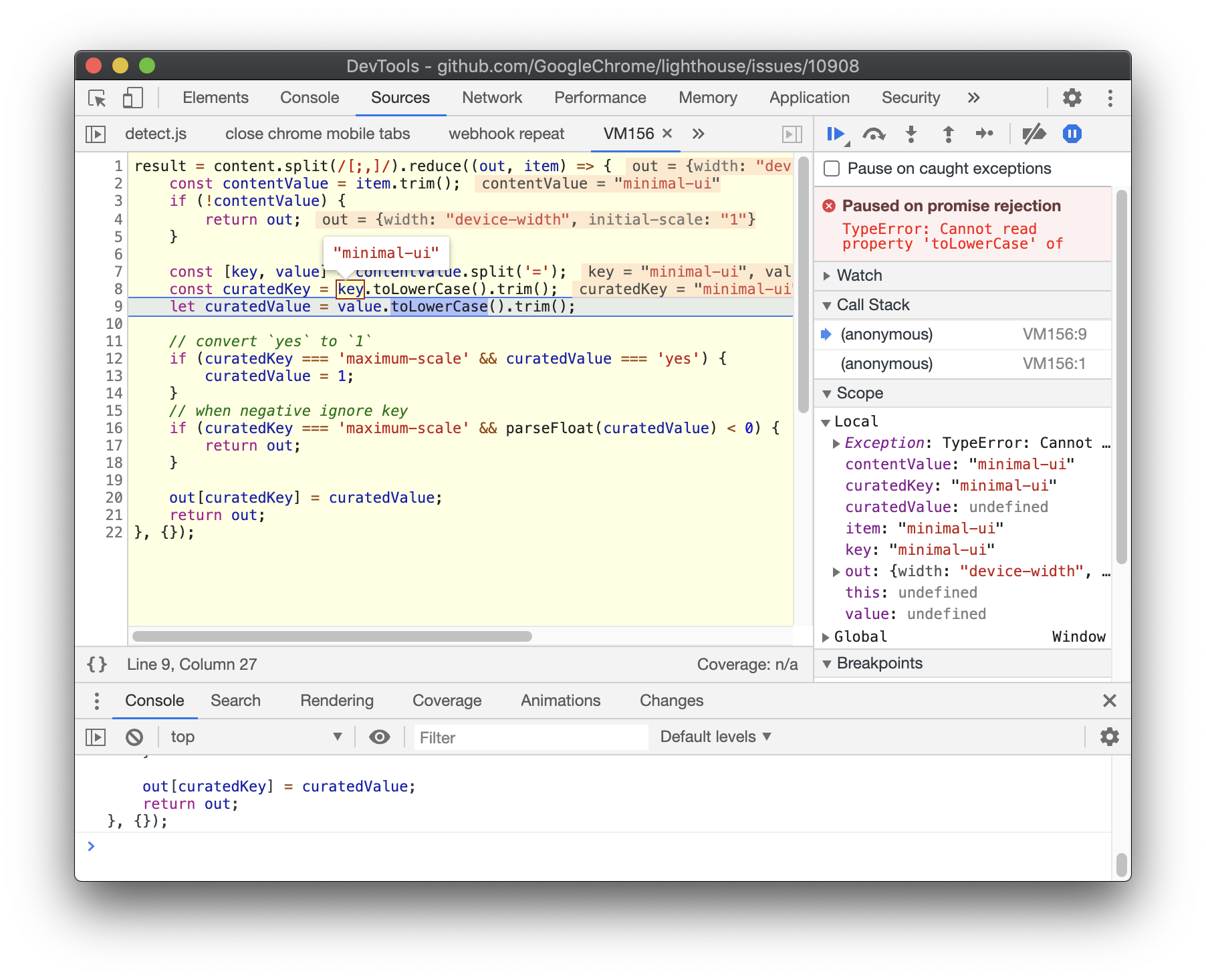Deactivate breakpoints with the slashed icon
1206x980 pixels.
click(1034, 134)
